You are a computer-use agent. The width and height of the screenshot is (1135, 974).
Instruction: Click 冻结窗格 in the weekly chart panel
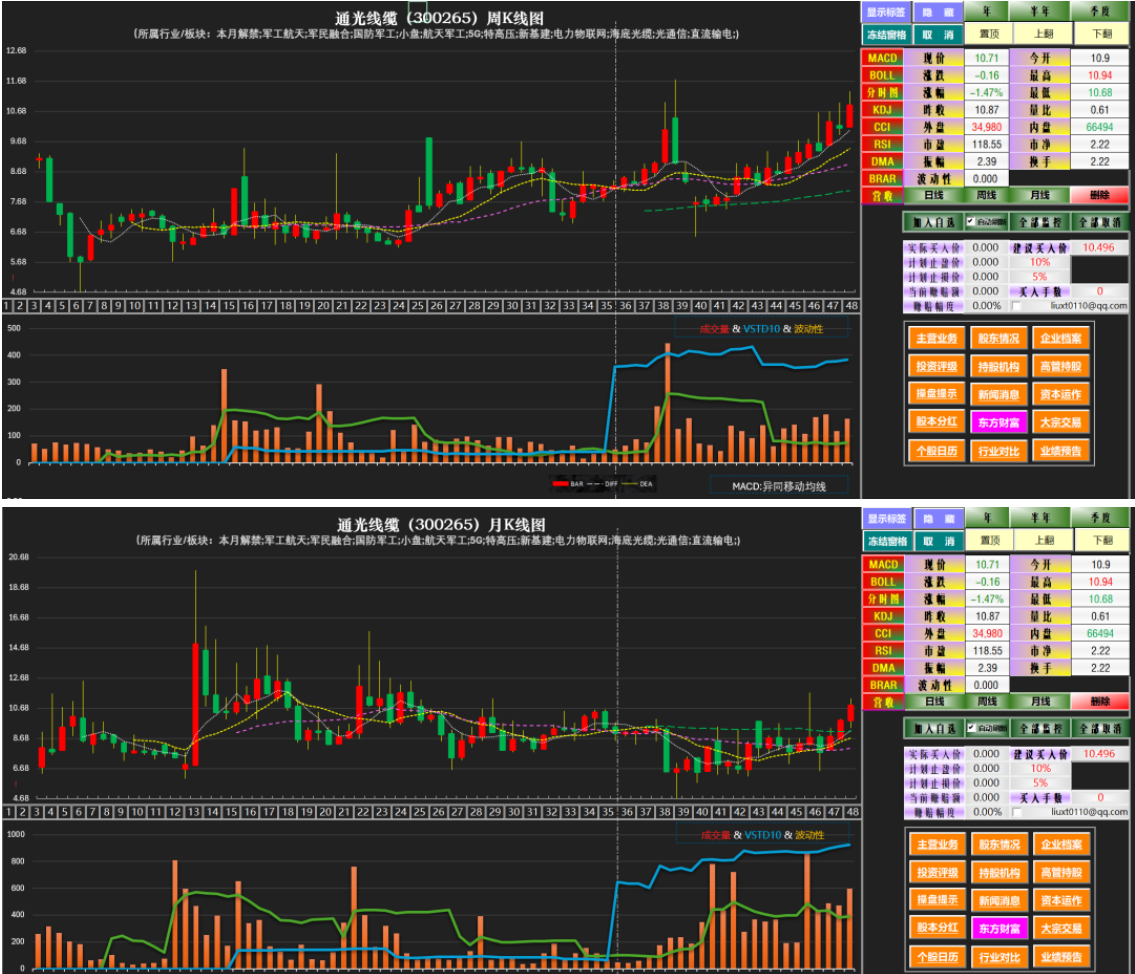click(886, 35)
